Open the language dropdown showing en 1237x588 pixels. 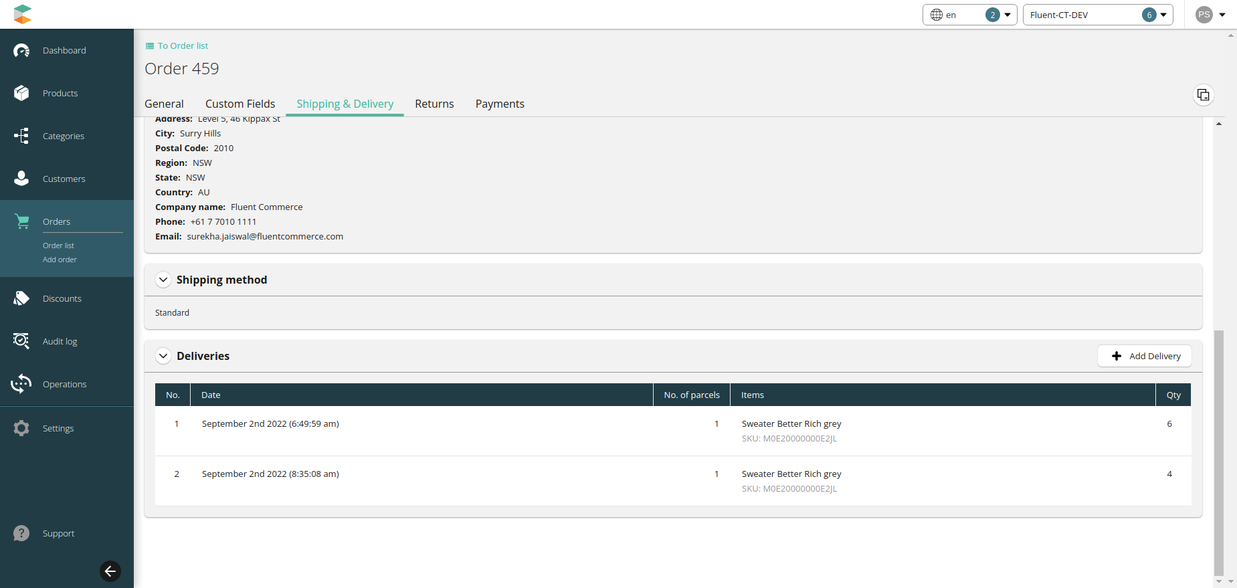(969, 15)
